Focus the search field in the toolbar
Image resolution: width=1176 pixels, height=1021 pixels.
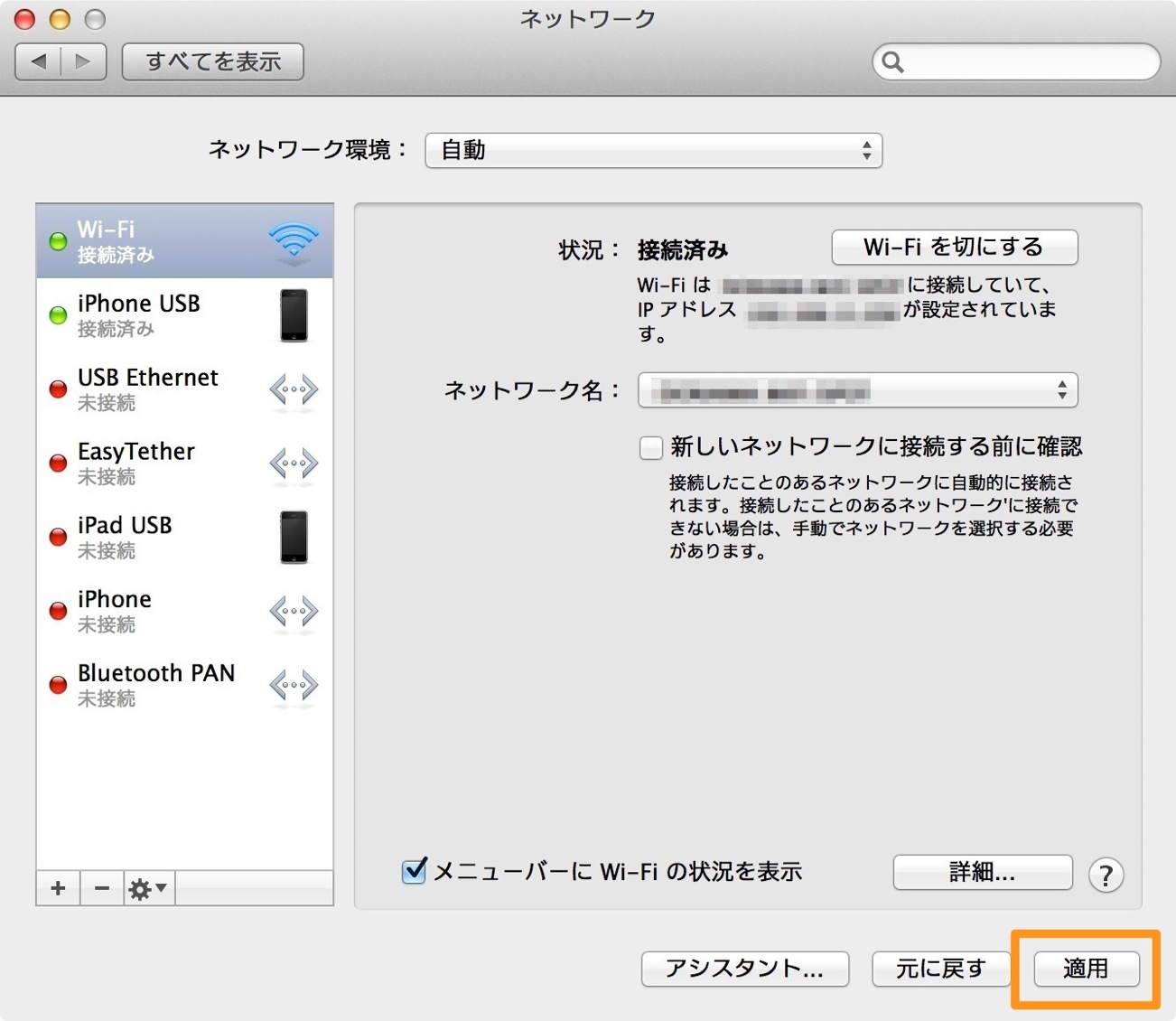point(1016,61)
